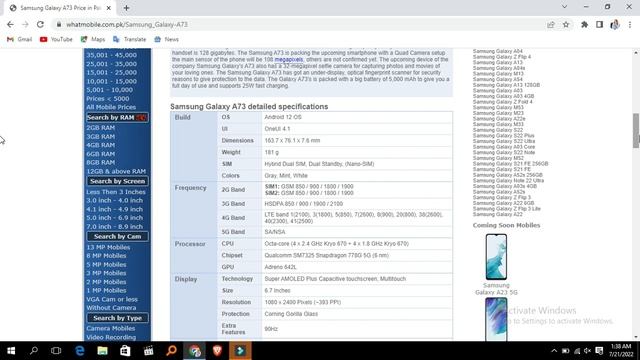Filter by 4GB RAM
The height and width of the screenshot is (360, 640).
tap(100, 145)
